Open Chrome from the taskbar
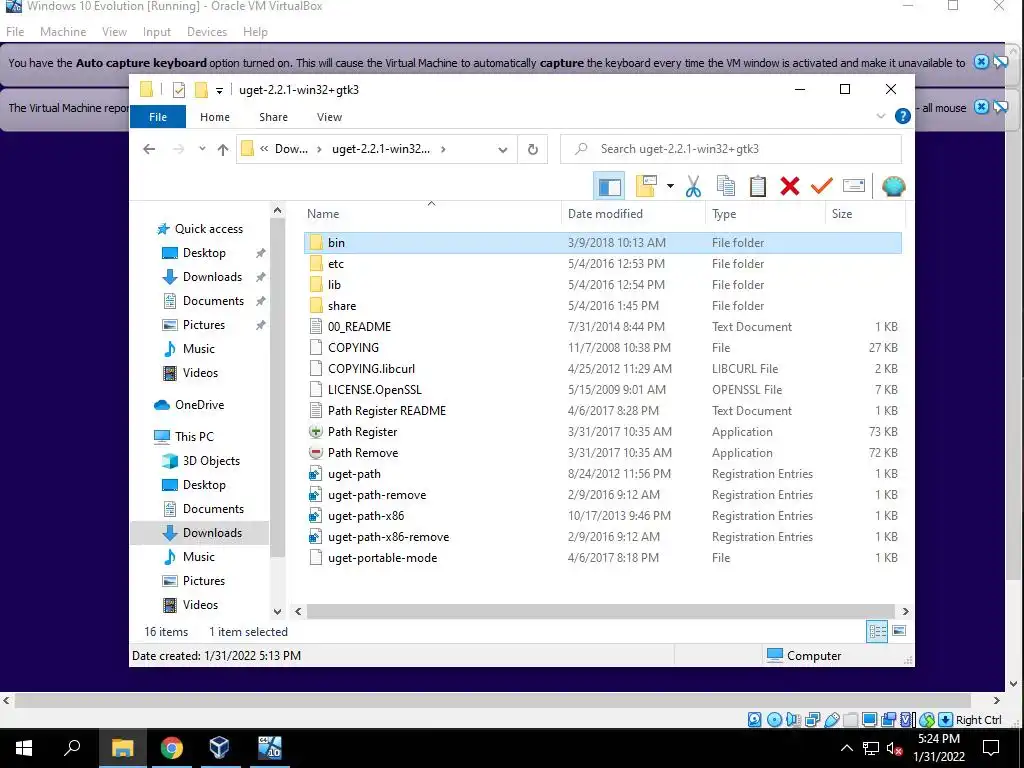 click(x=171, y=748)
